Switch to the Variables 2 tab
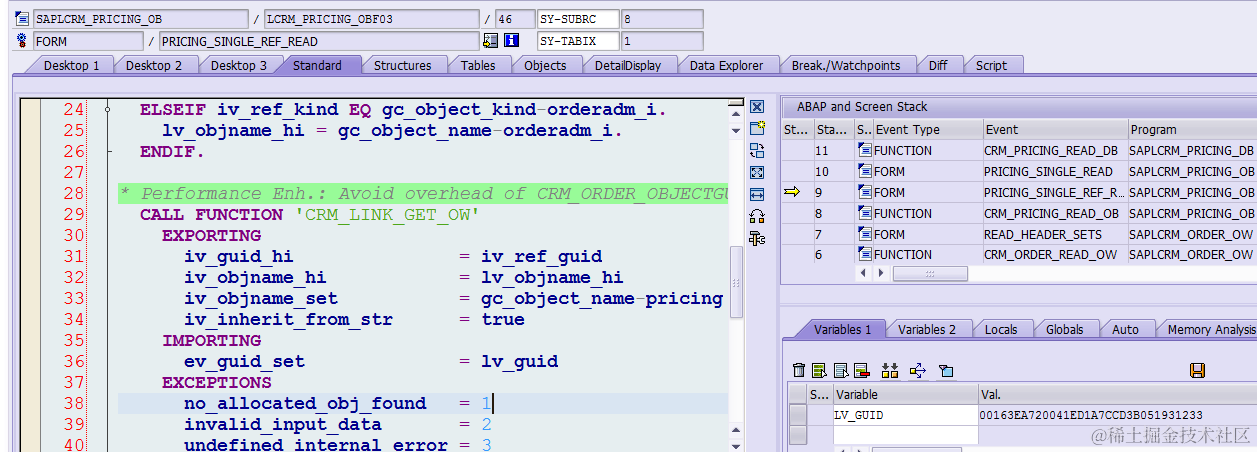 [x=927, y=329]
